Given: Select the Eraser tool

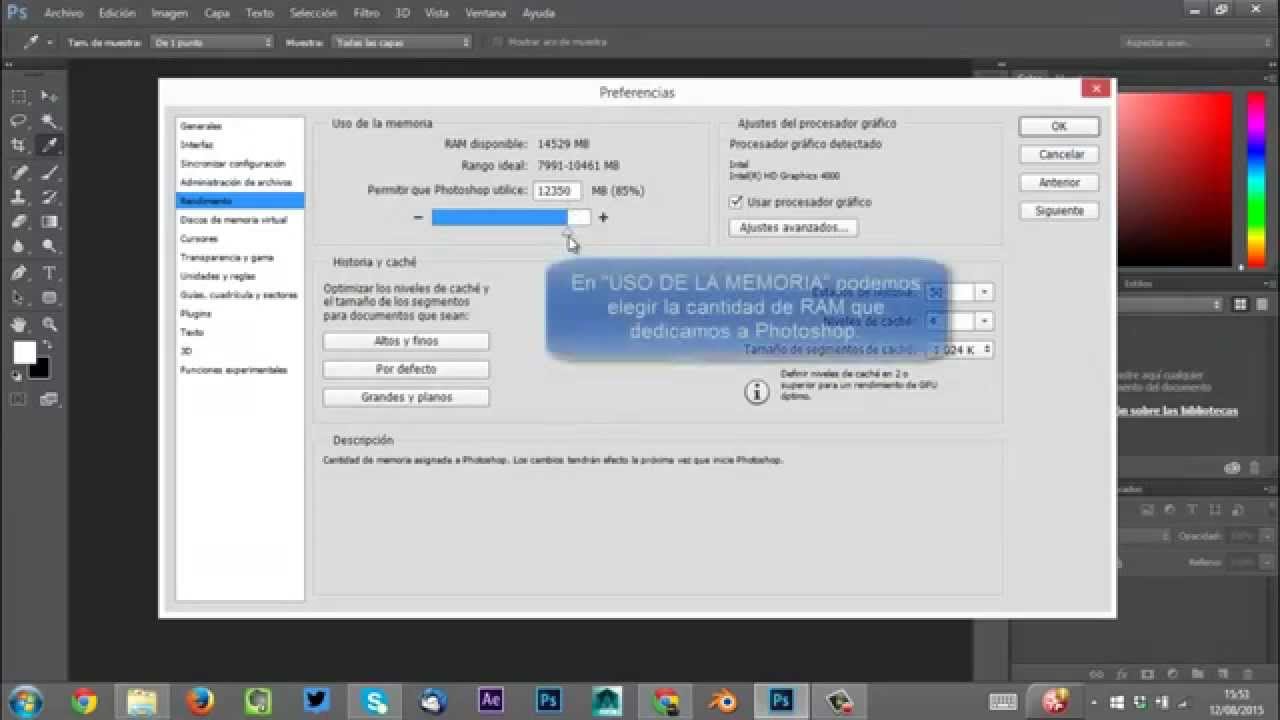Looking at the screenshot, I should pyautogui.click(x=19, y=222).
